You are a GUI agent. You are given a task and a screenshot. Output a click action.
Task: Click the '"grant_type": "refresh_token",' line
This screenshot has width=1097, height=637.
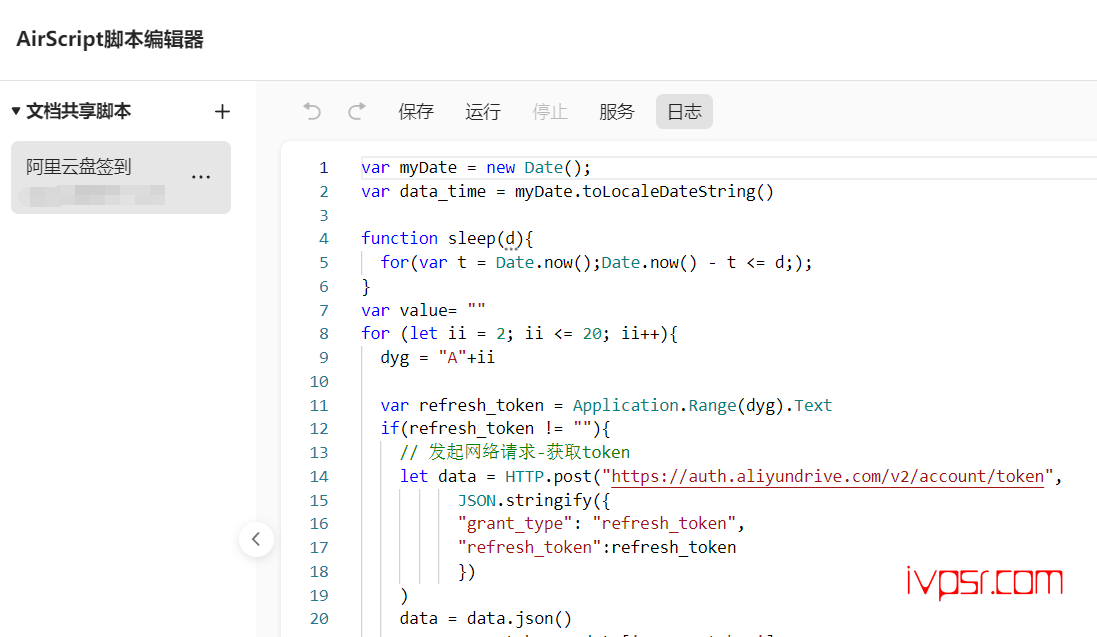click(x=601, y=524)
